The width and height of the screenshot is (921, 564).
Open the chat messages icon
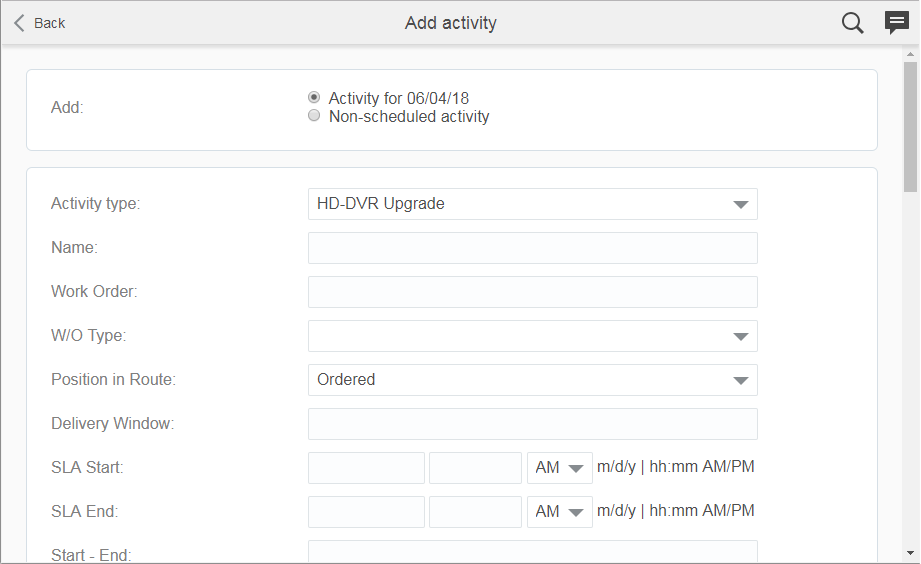coord(897,23)
